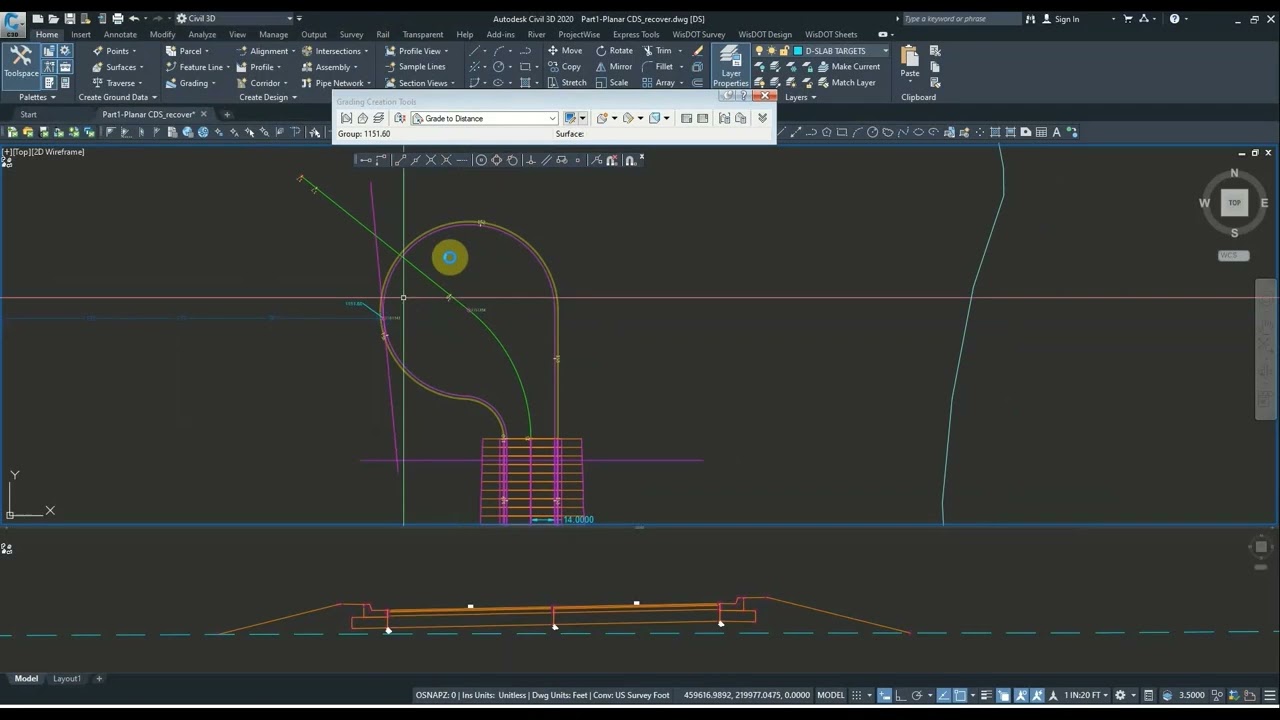Image resolution: width=1280 pixels, height=720 pixels.
Task: Toggle ortho mode in status bar
Action: click(x=900, y=695)
